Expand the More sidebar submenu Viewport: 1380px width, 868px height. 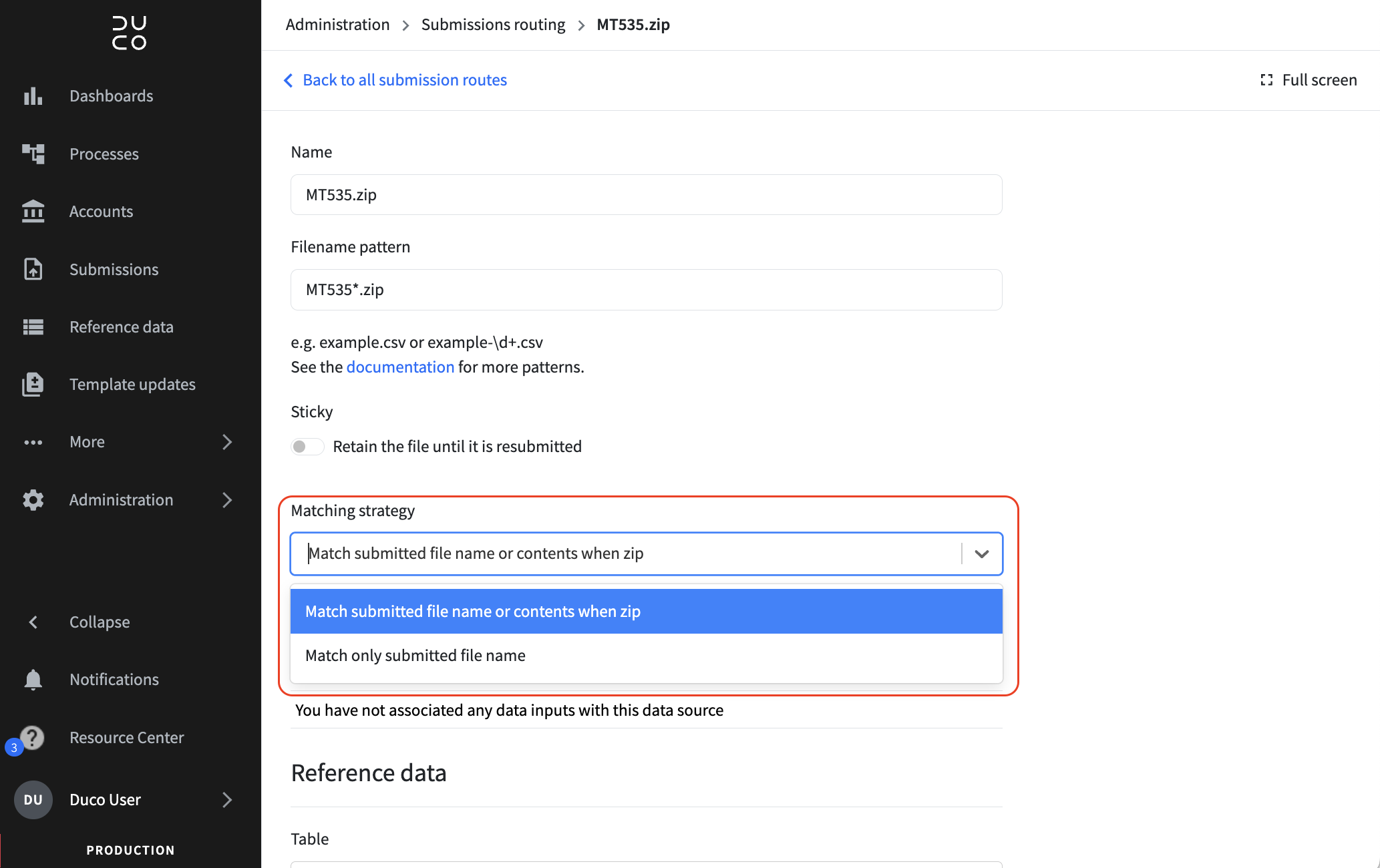click(x=227, y=442)
